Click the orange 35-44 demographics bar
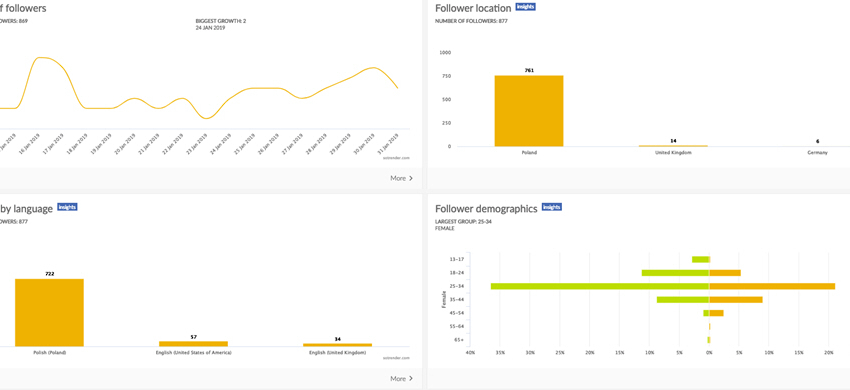 [736, 299]
